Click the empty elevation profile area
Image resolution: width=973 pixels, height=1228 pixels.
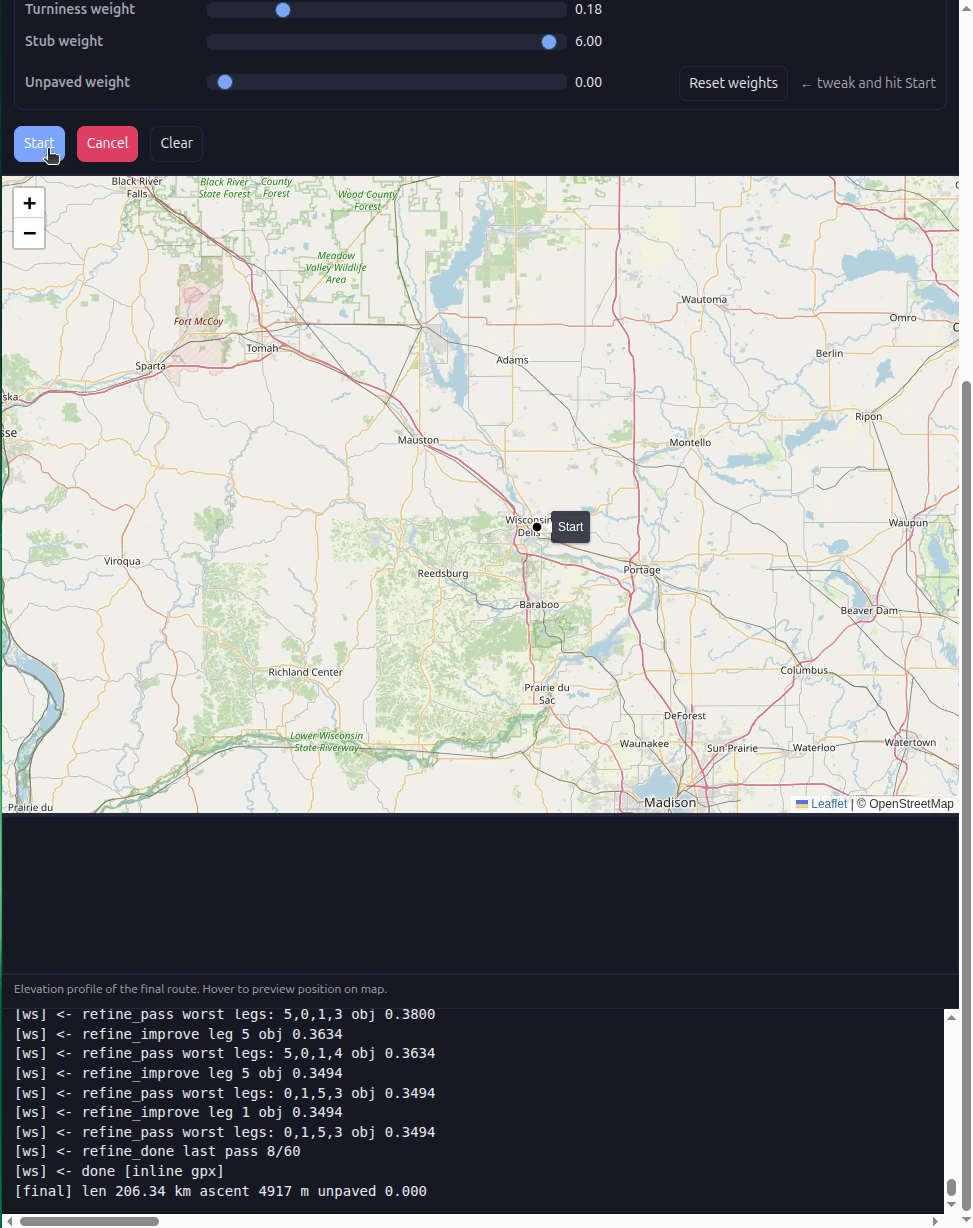tap(480, 893)
